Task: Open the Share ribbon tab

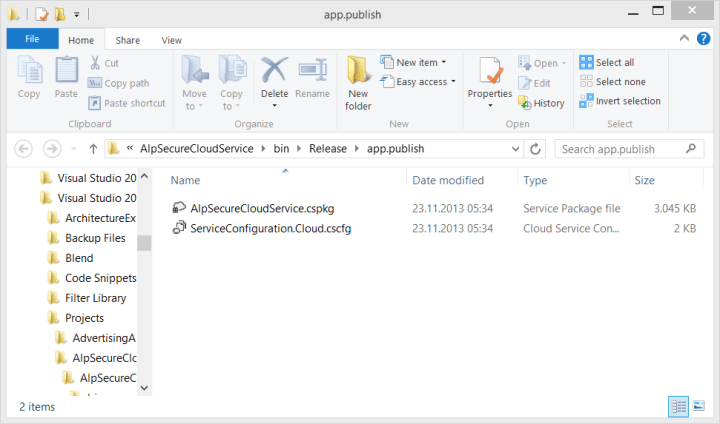Action: tap(127, 40)
